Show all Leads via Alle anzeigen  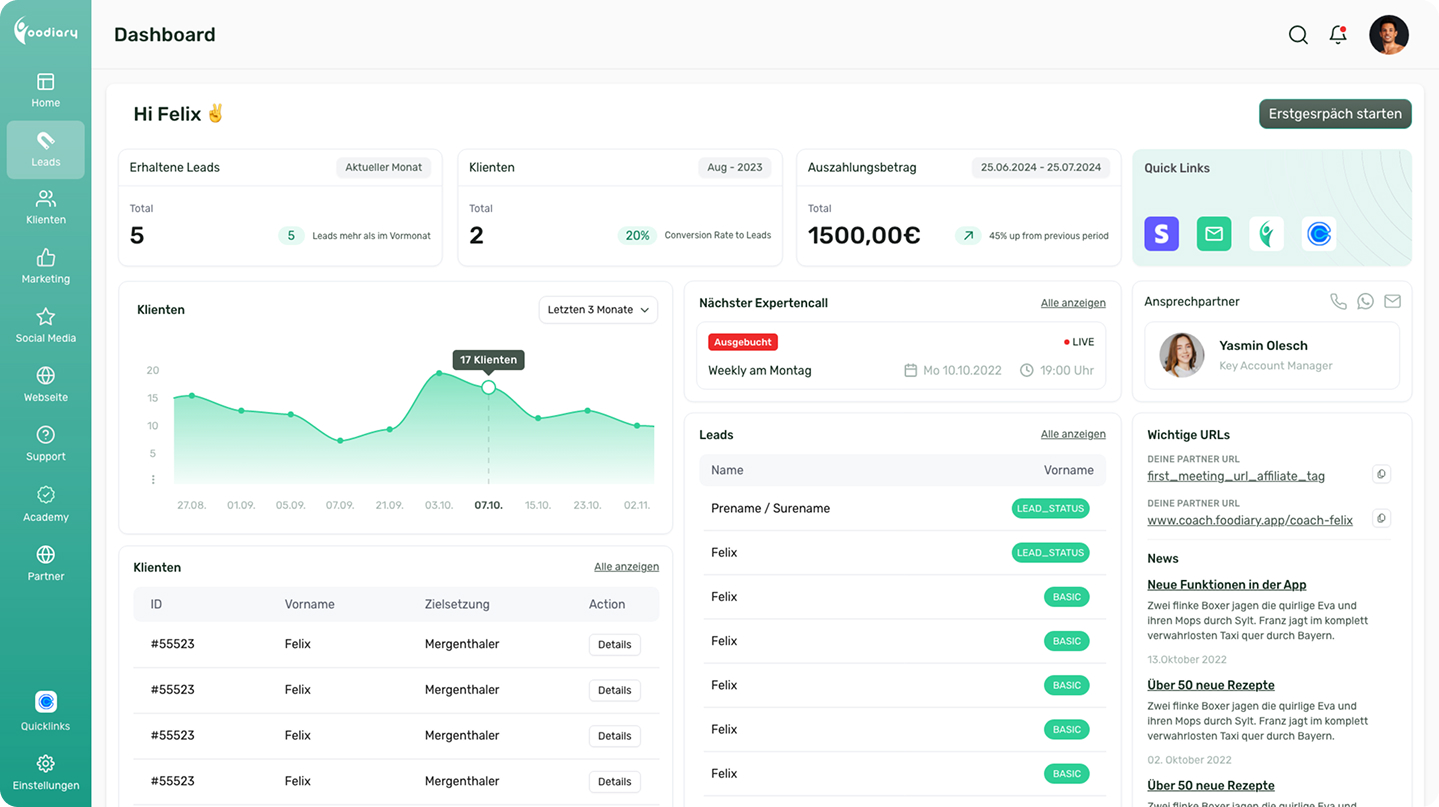pyautogui.click(x=1072, y=434)
